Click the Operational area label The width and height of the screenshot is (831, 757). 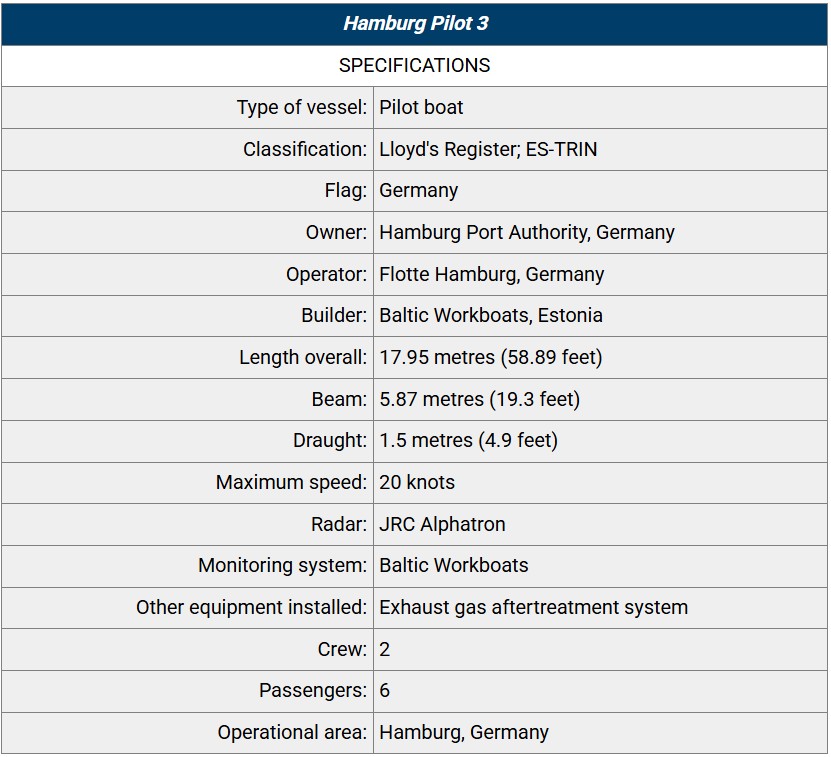pos(292,733)
